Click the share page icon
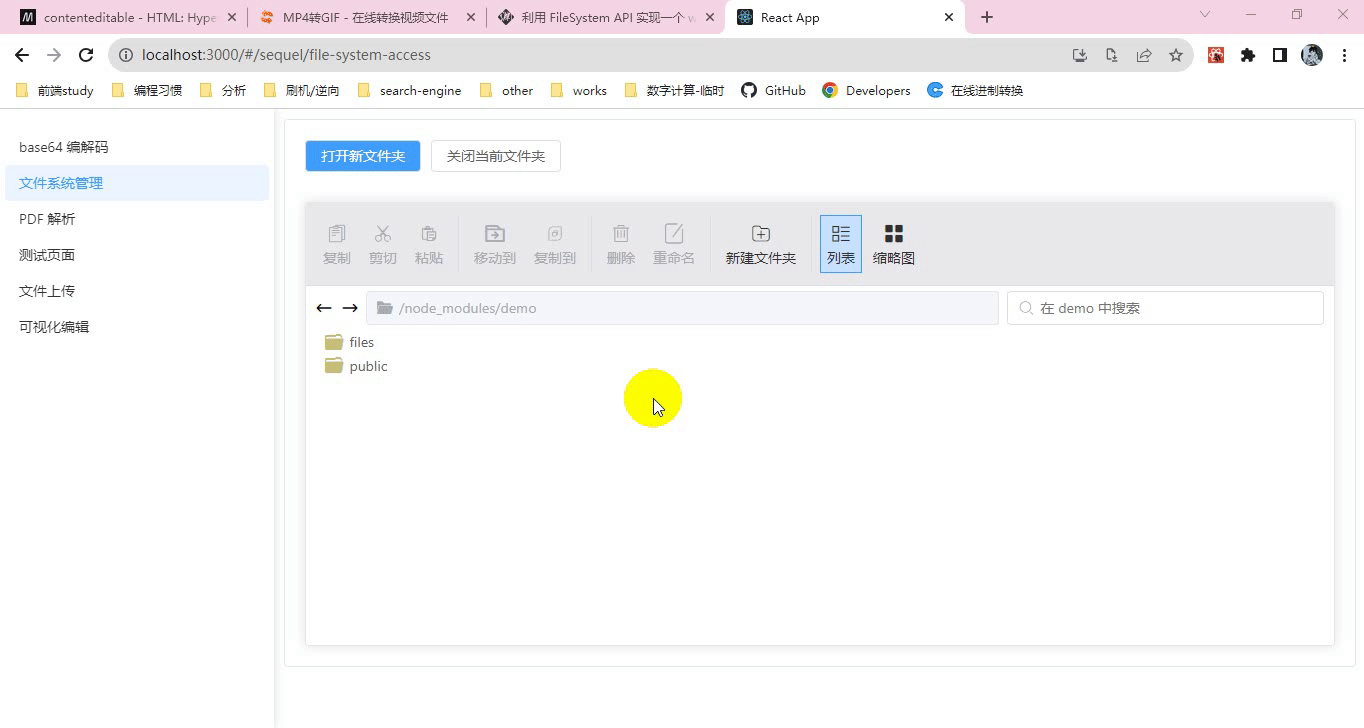This screenshot has width=1364, height=728. point(1144,56)
